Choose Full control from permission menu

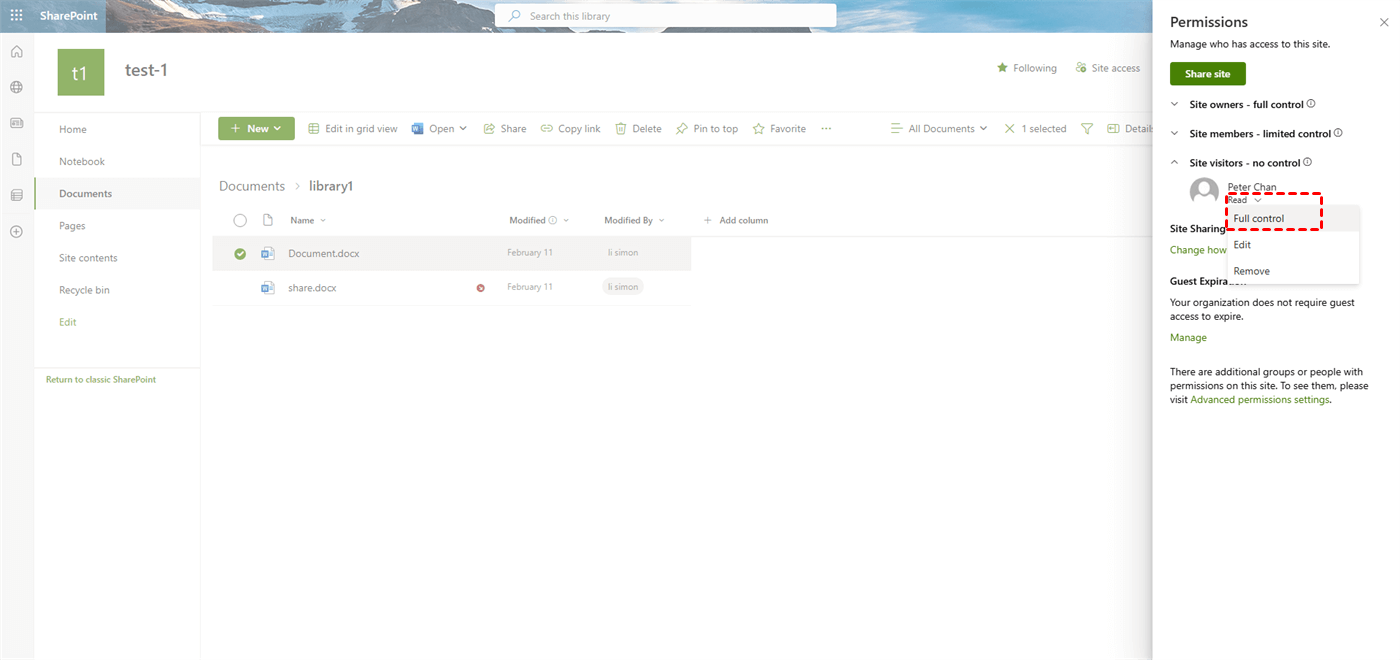[1293, 218]
